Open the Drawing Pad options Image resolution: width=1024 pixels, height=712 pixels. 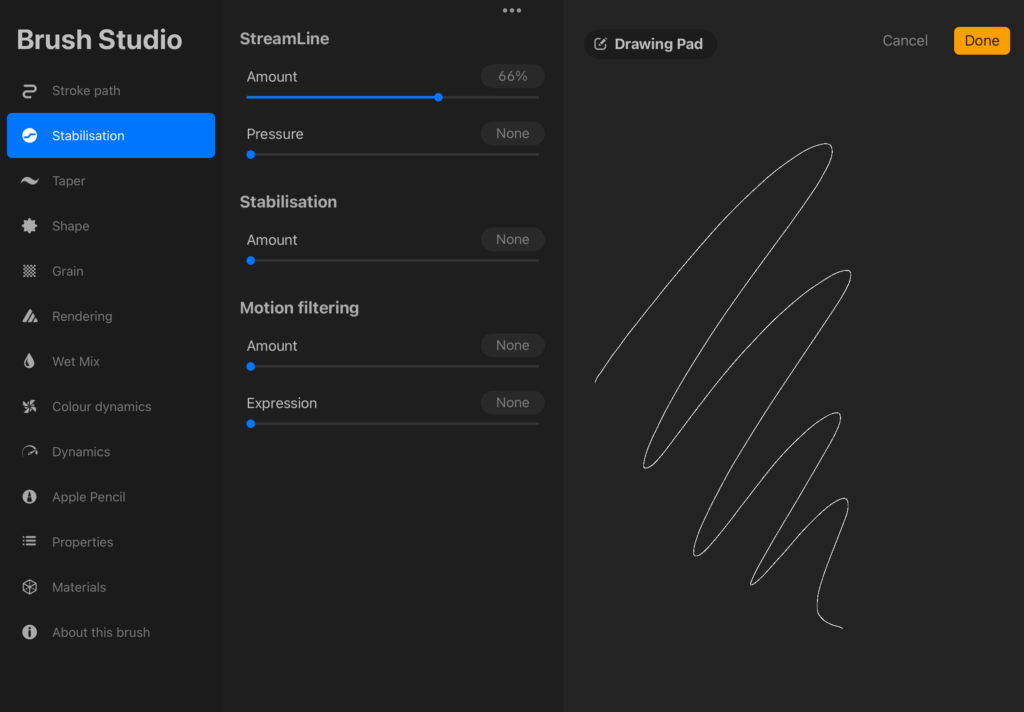point(650,44)
